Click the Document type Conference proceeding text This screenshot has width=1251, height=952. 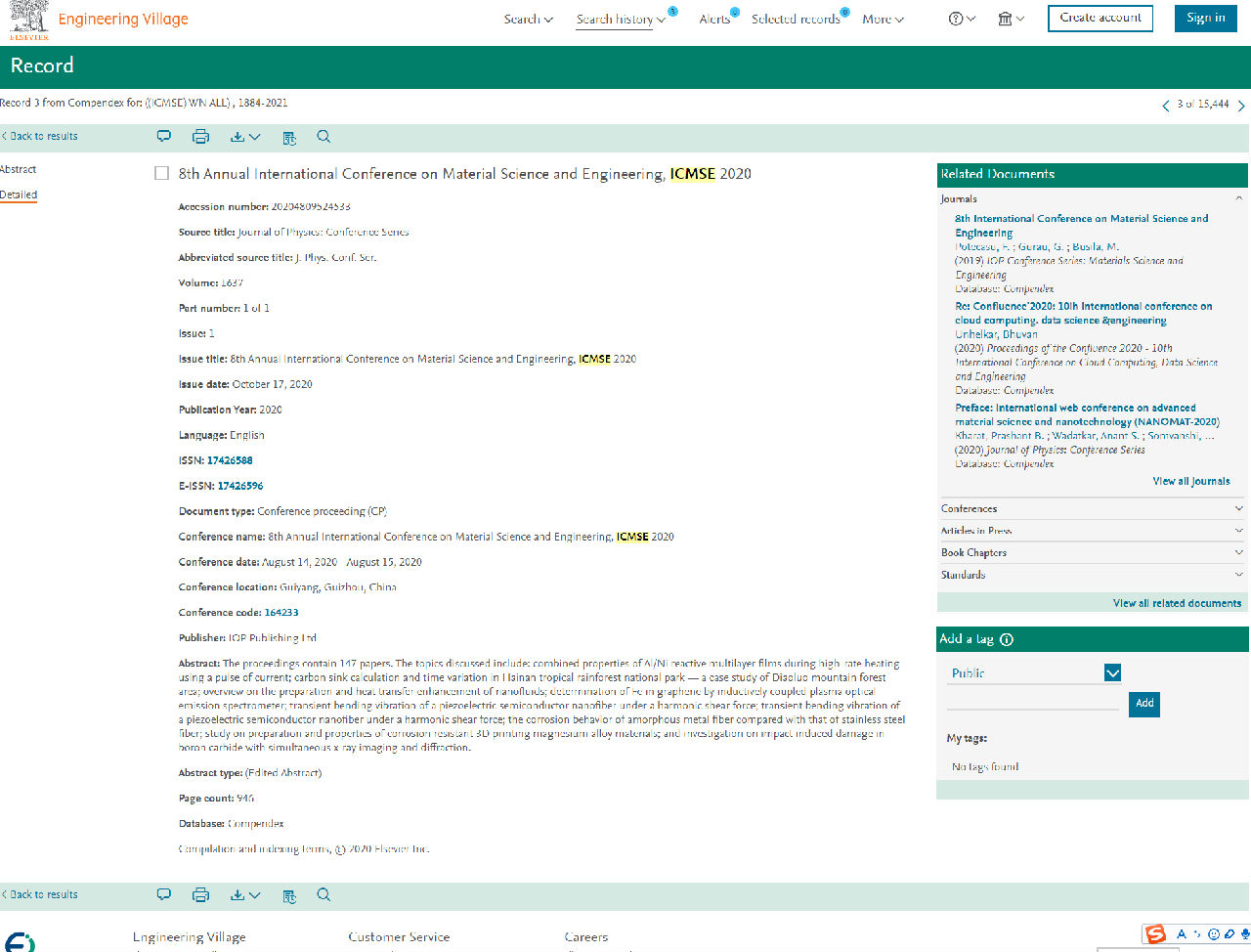pyautogui.click(x=282, y=511)
